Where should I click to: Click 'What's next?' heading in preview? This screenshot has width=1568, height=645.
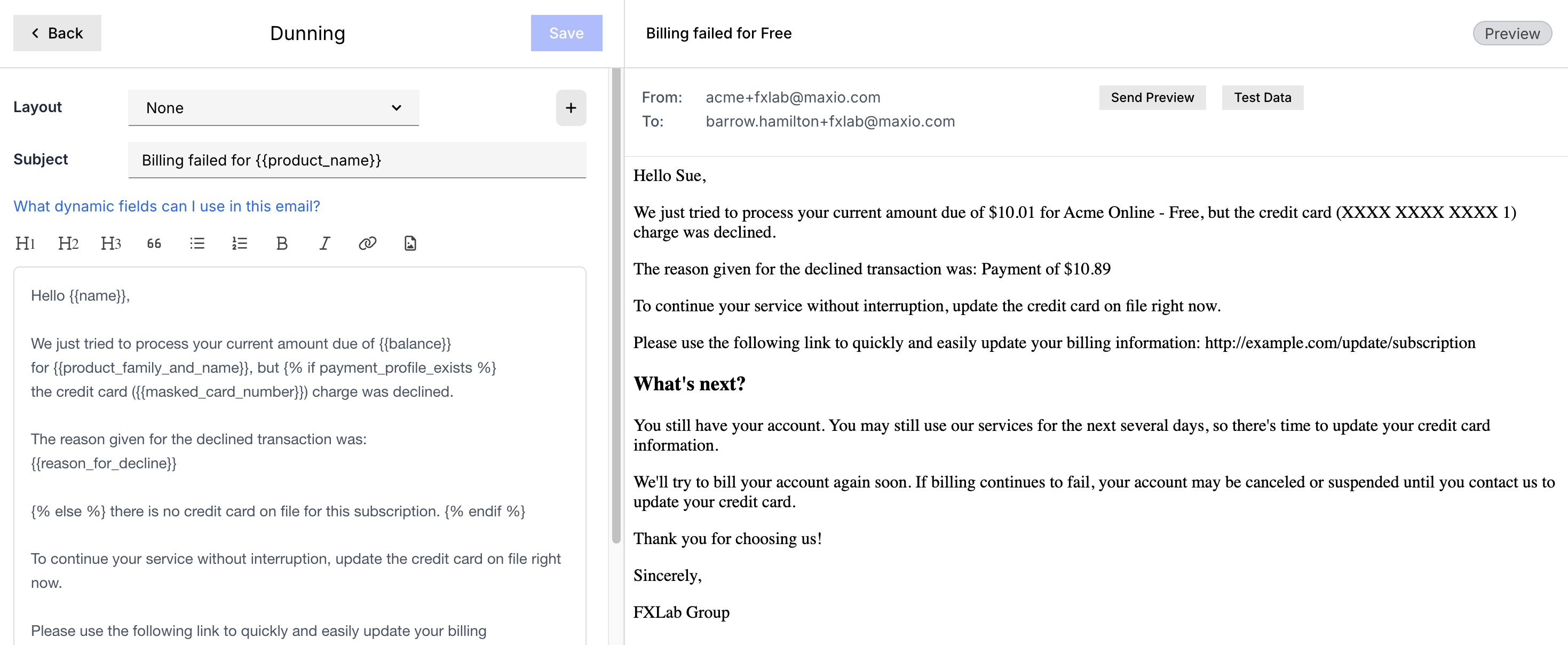pyautogui.click(x=689, y=384)
